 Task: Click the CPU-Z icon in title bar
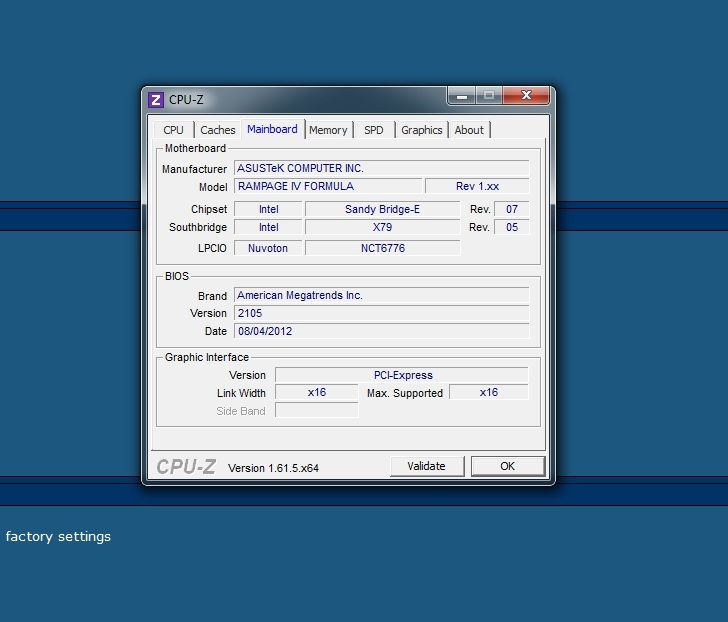coord(156,100)
